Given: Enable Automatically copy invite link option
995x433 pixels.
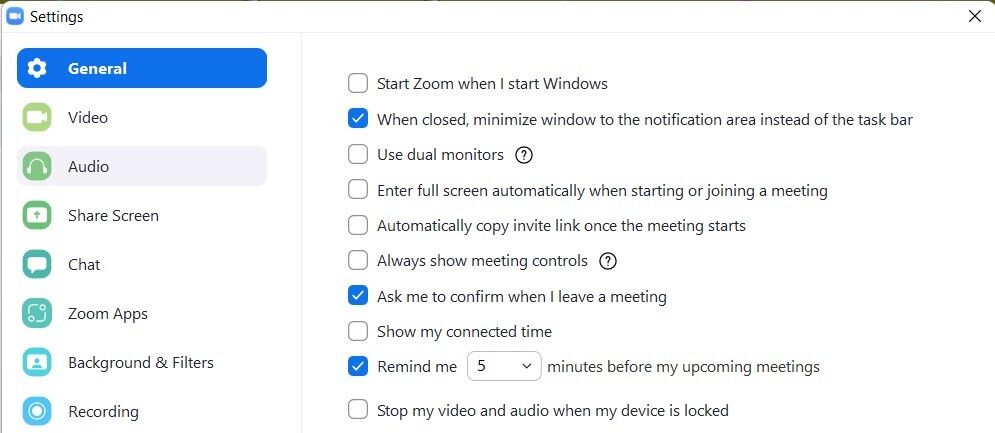Looking at the screenshot, I should tap(358, 225).
